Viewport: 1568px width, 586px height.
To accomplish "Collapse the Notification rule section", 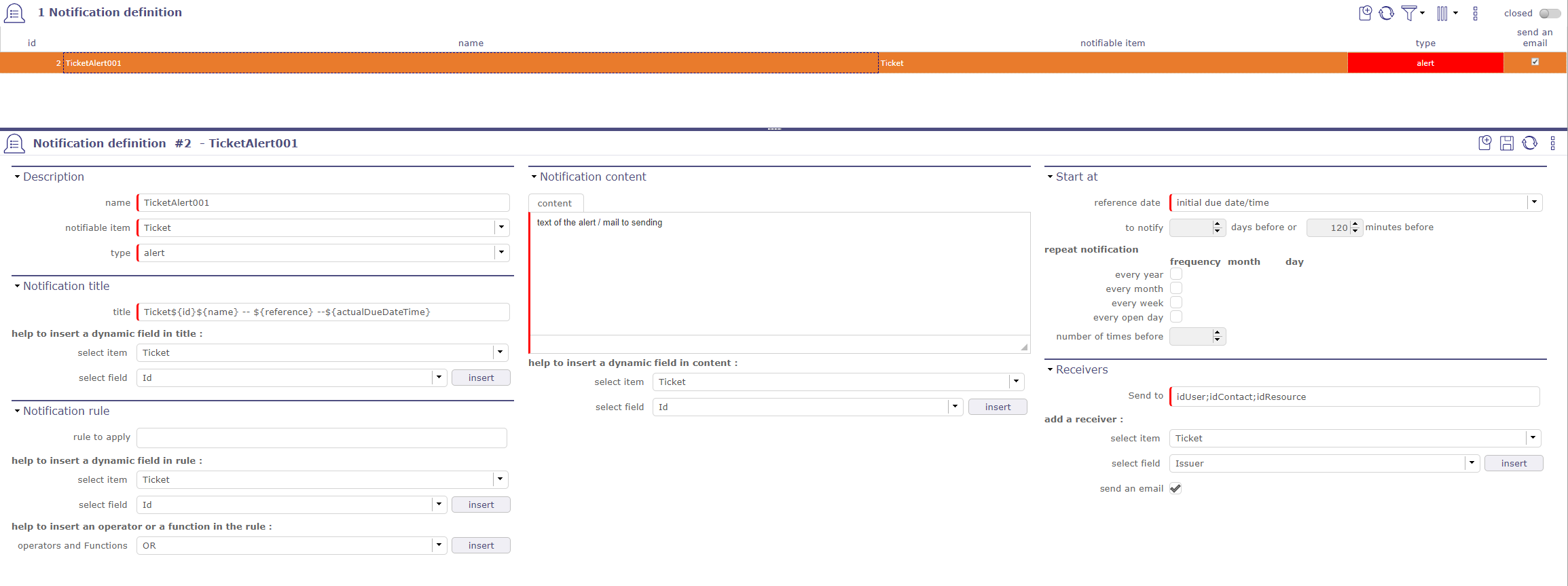I will pyautogui.click(x=18, y=411).
